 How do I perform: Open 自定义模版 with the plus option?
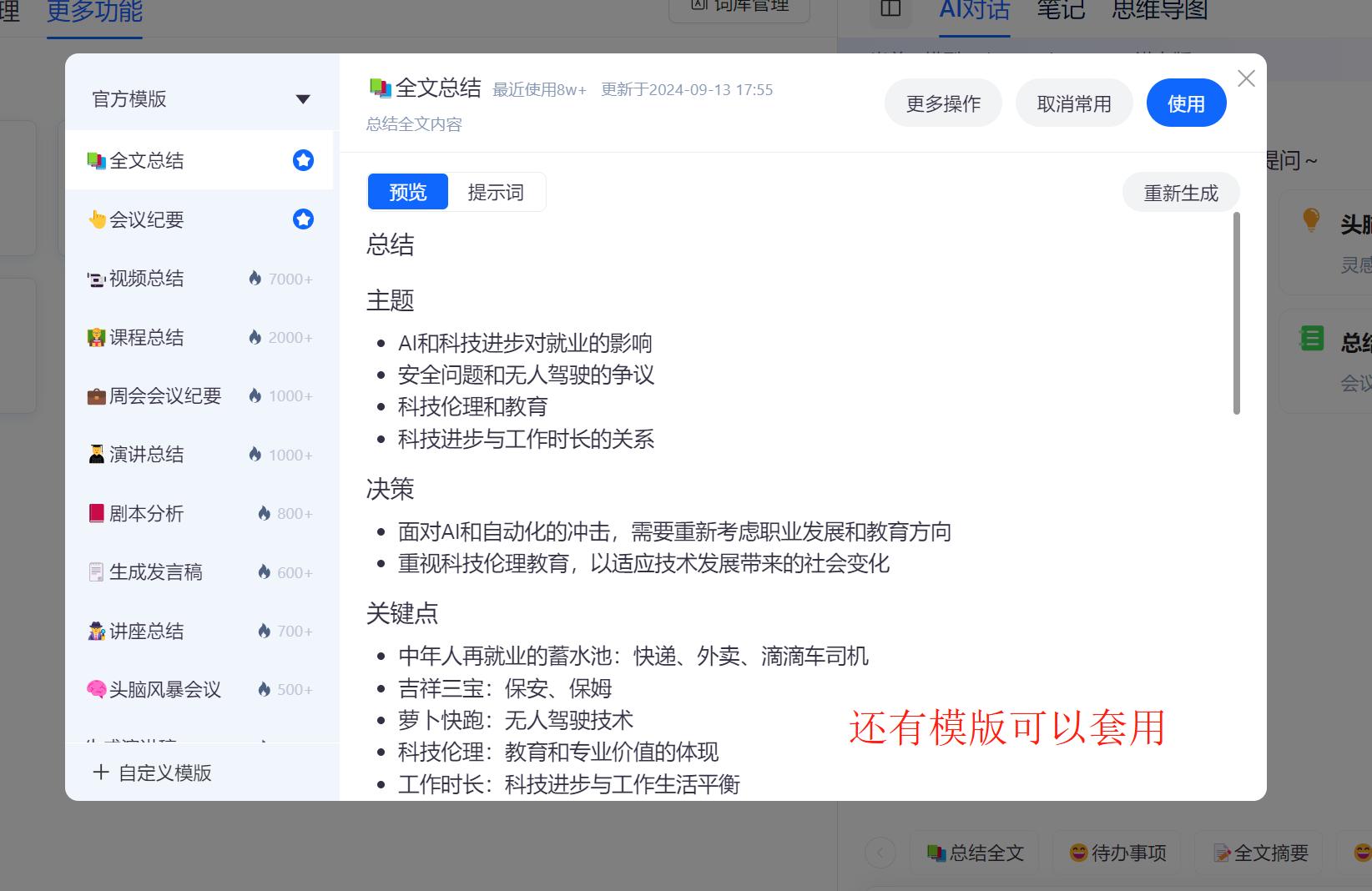coord(150,772)
